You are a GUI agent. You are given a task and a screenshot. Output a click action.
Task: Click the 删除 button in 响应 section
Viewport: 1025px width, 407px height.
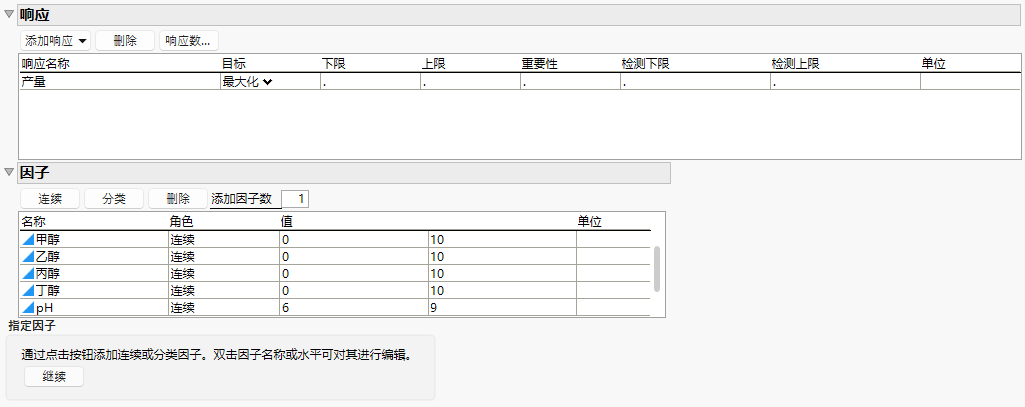point(125,41)
